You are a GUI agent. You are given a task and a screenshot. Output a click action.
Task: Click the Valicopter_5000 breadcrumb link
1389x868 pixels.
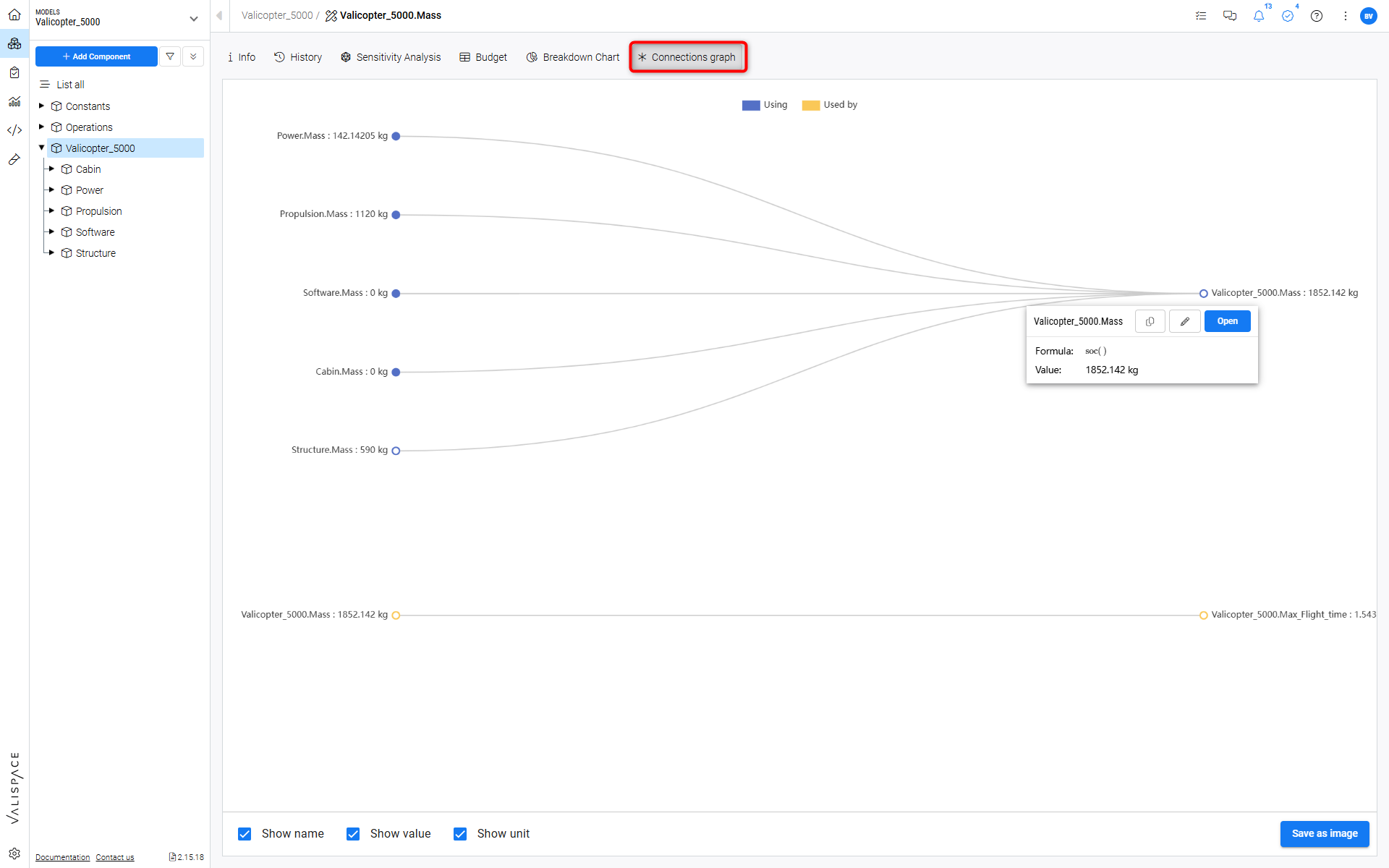tap(277, 15)
